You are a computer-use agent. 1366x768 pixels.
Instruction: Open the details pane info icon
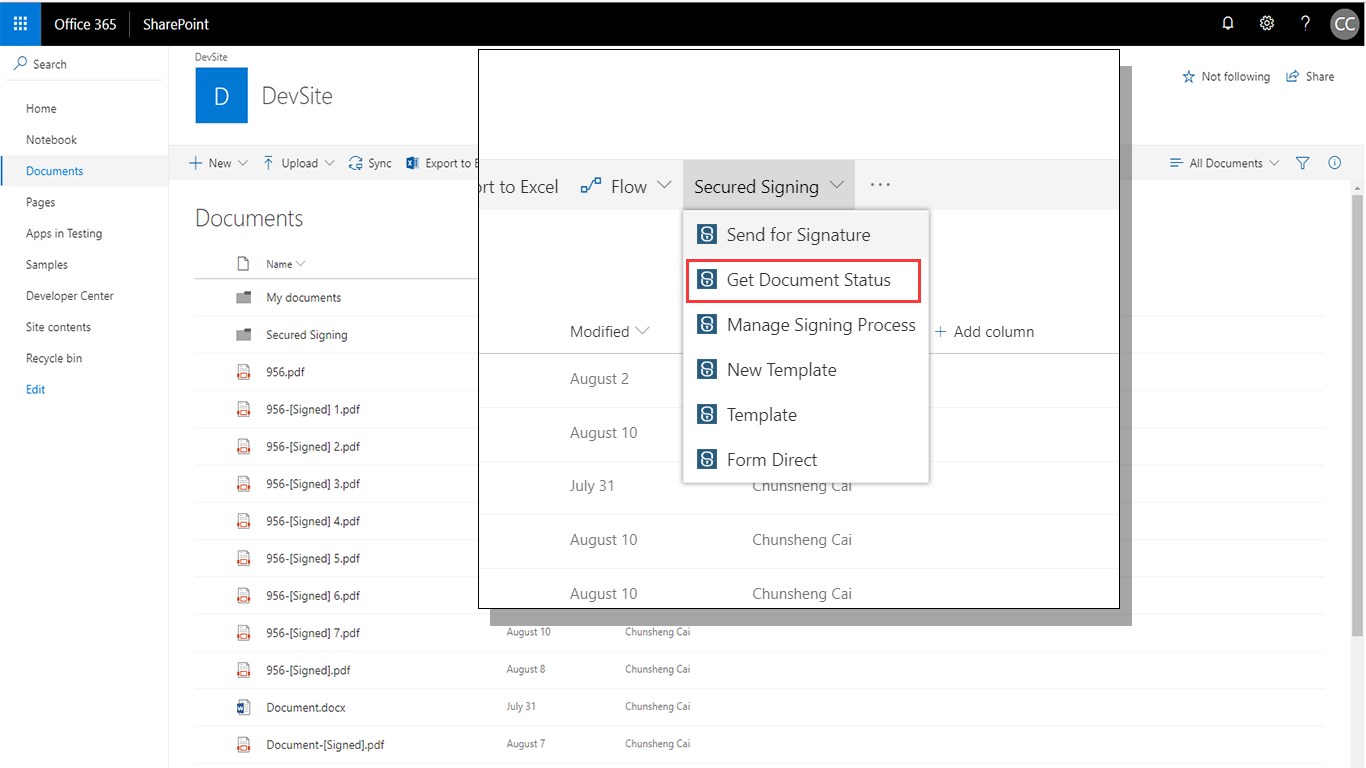coord(1334,163)
